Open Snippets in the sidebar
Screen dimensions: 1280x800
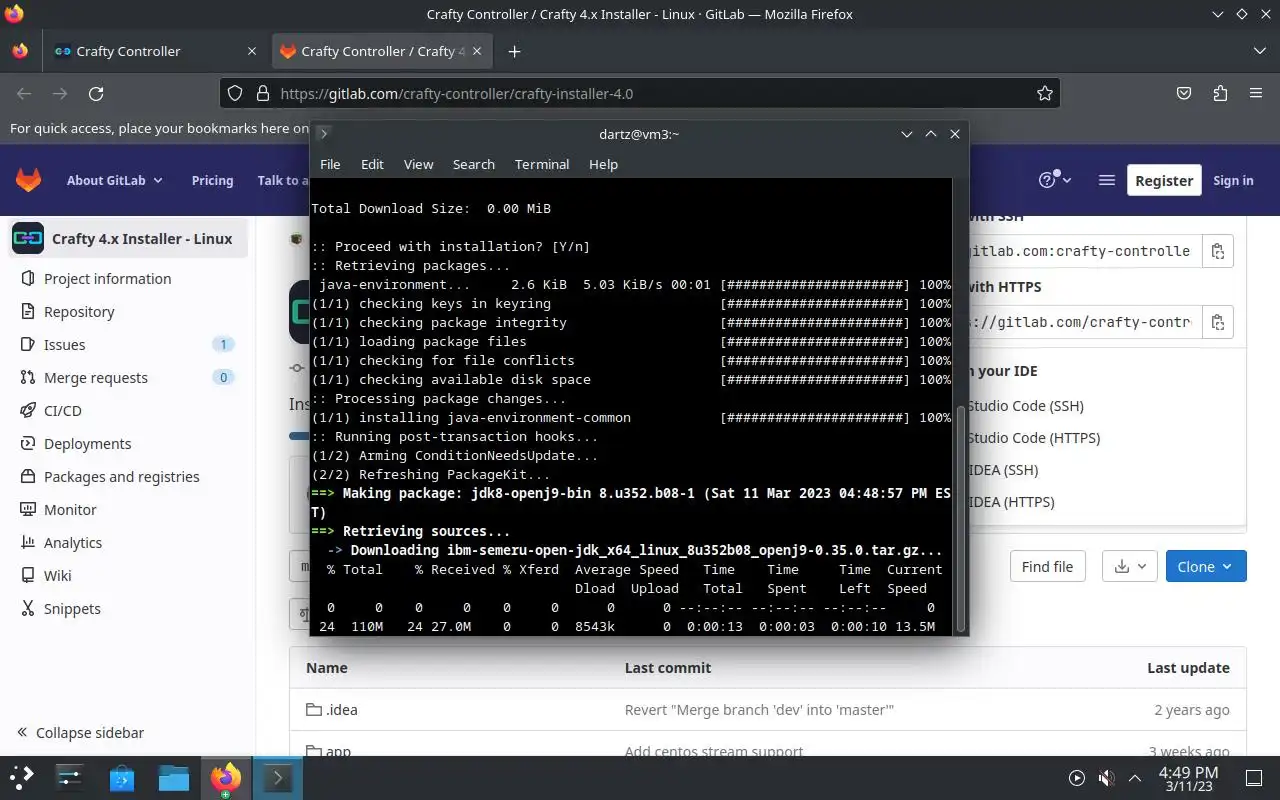coord(128,608)
